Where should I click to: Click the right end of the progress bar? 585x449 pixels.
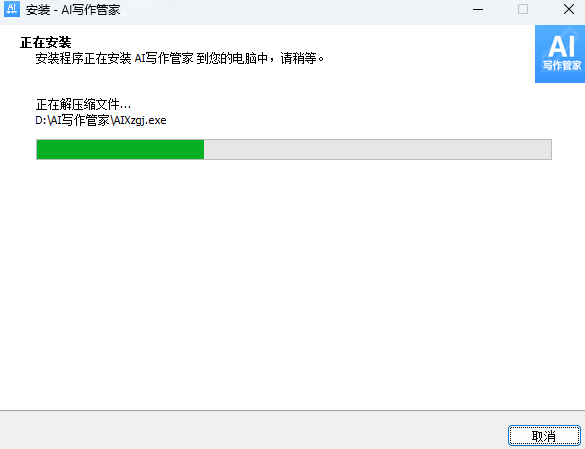[x=548, y=150]
